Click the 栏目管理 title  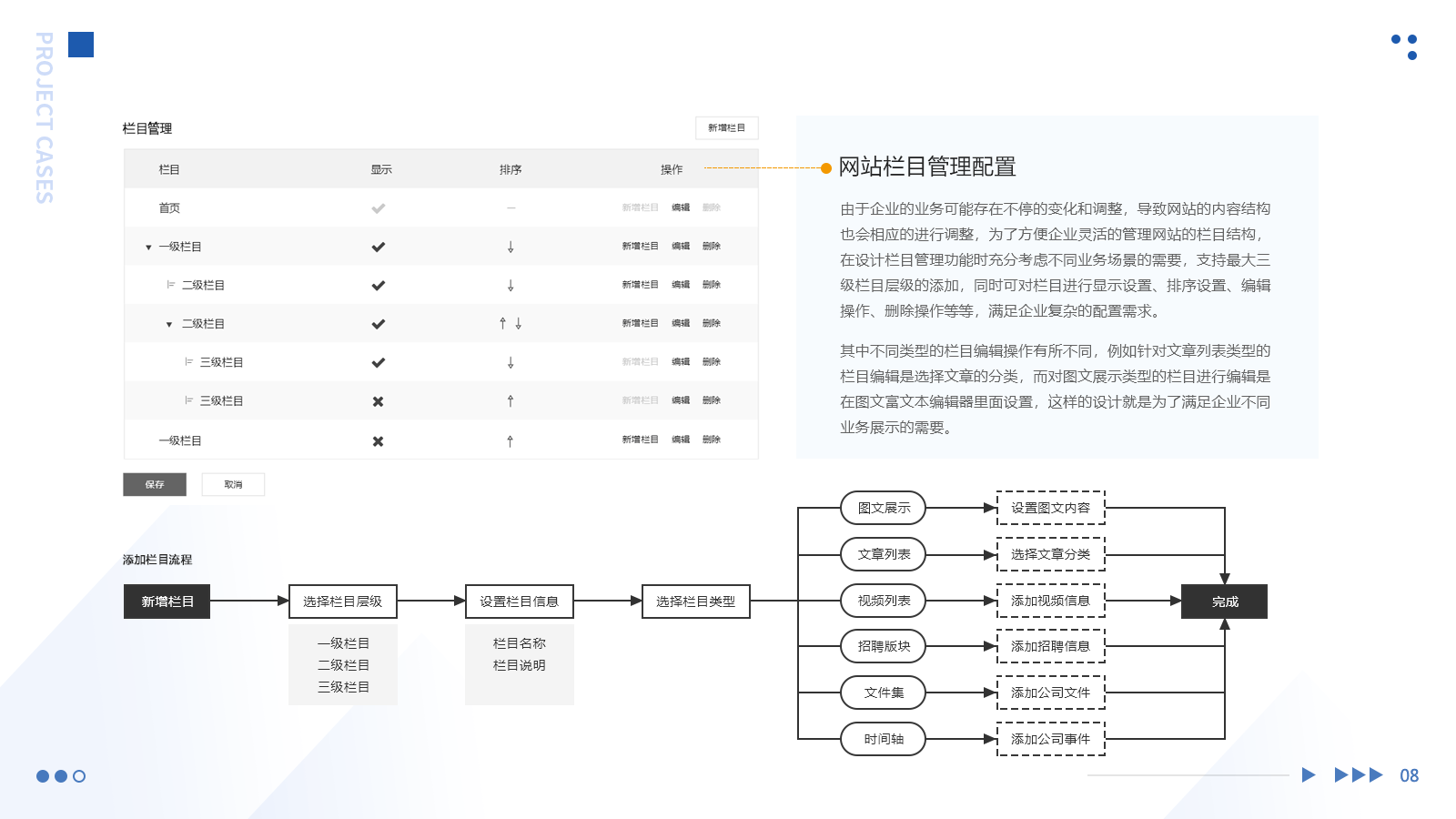147,128
